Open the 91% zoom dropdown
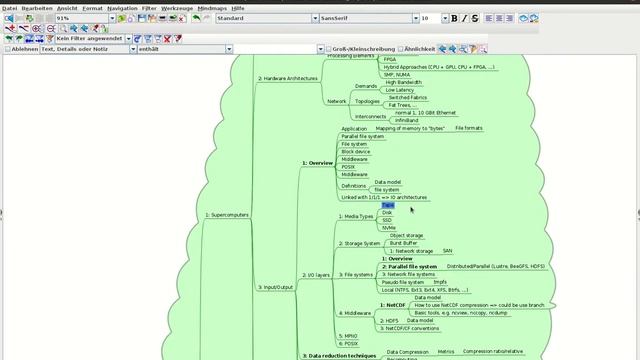This screenshot has height=360, width=640. [112, 18]
